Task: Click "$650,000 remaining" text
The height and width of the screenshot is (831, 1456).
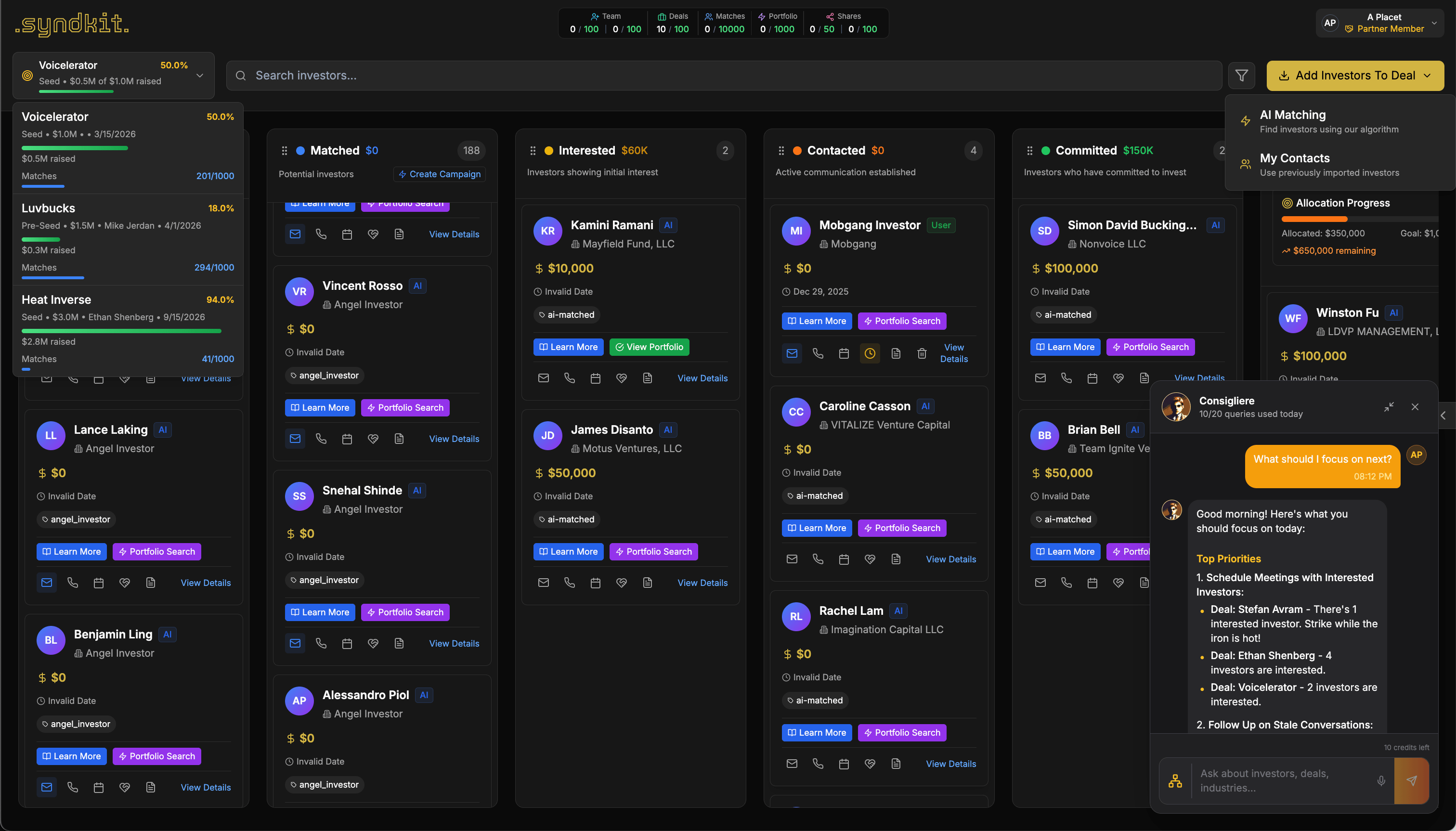Action: coord(1334,250)
